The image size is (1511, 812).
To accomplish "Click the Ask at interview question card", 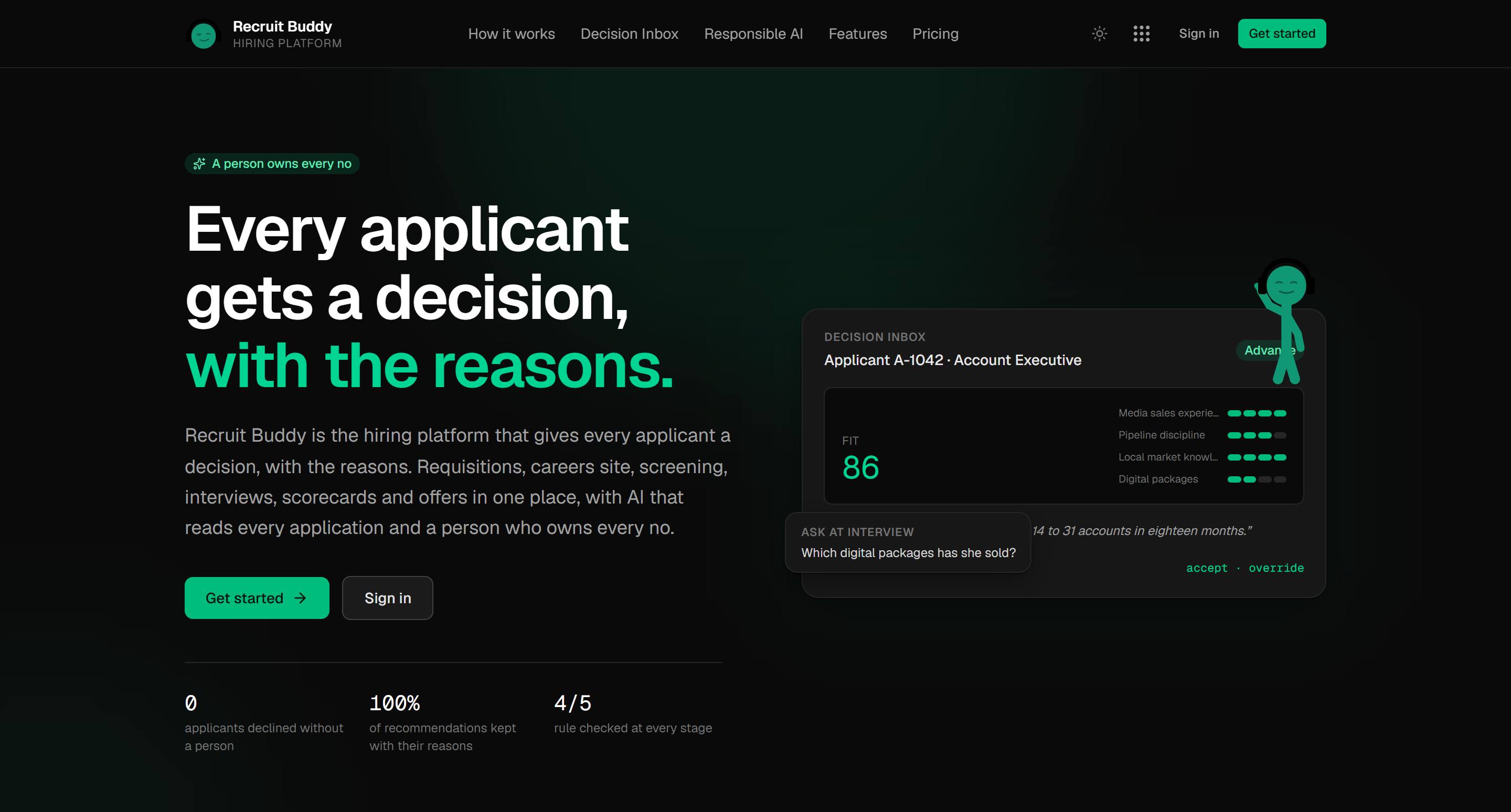I will (908, 542).
